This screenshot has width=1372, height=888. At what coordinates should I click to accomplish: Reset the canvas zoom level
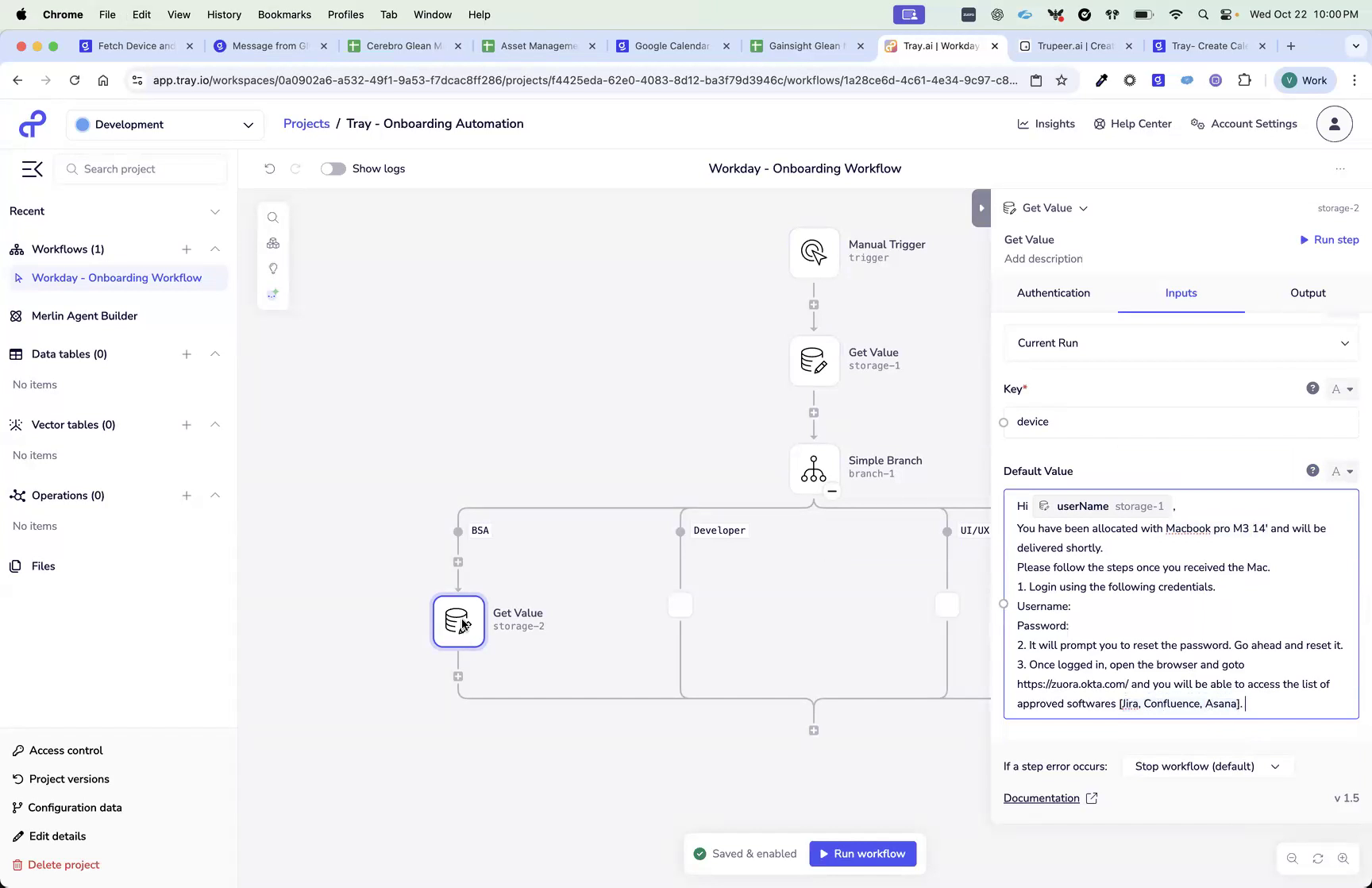pyautogui.click(x=1317, y=859)
